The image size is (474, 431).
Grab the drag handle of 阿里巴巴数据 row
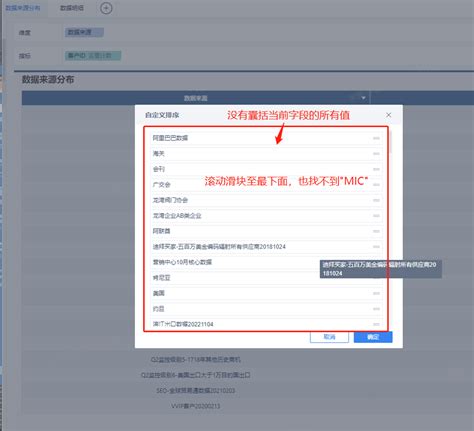376,138
